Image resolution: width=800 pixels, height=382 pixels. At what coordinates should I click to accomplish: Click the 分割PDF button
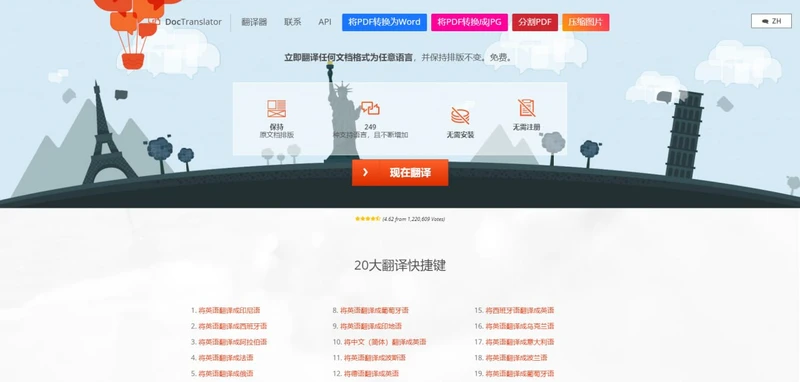[x=535, y=22]
